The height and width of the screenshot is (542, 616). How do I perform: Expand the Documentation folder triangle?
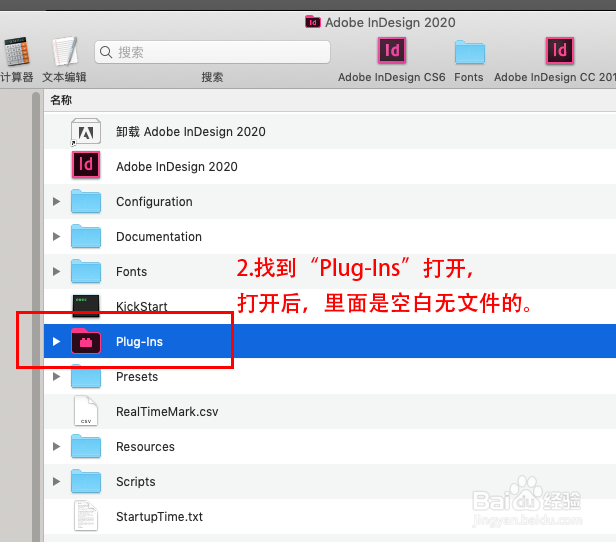[x=57, y=236]
